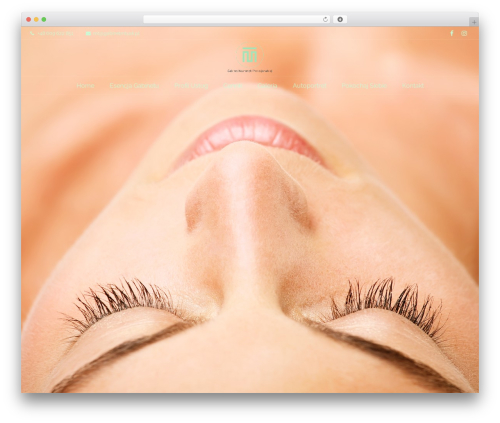
Task: Minimize the window with yellow button
Action: (36, 20)
